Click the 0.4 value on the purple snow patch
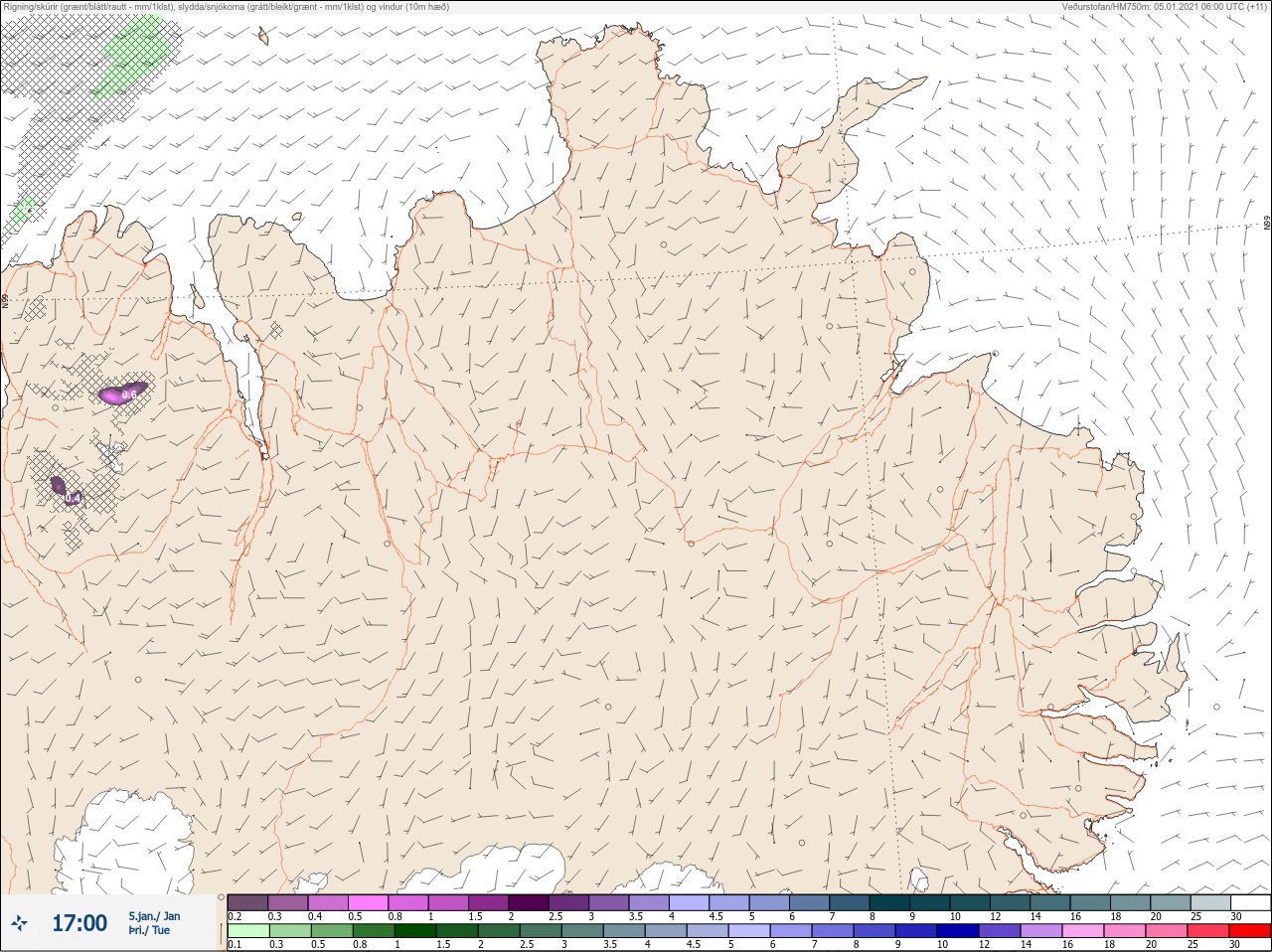Screen dimensions: 1272x952 click(74, 497)
